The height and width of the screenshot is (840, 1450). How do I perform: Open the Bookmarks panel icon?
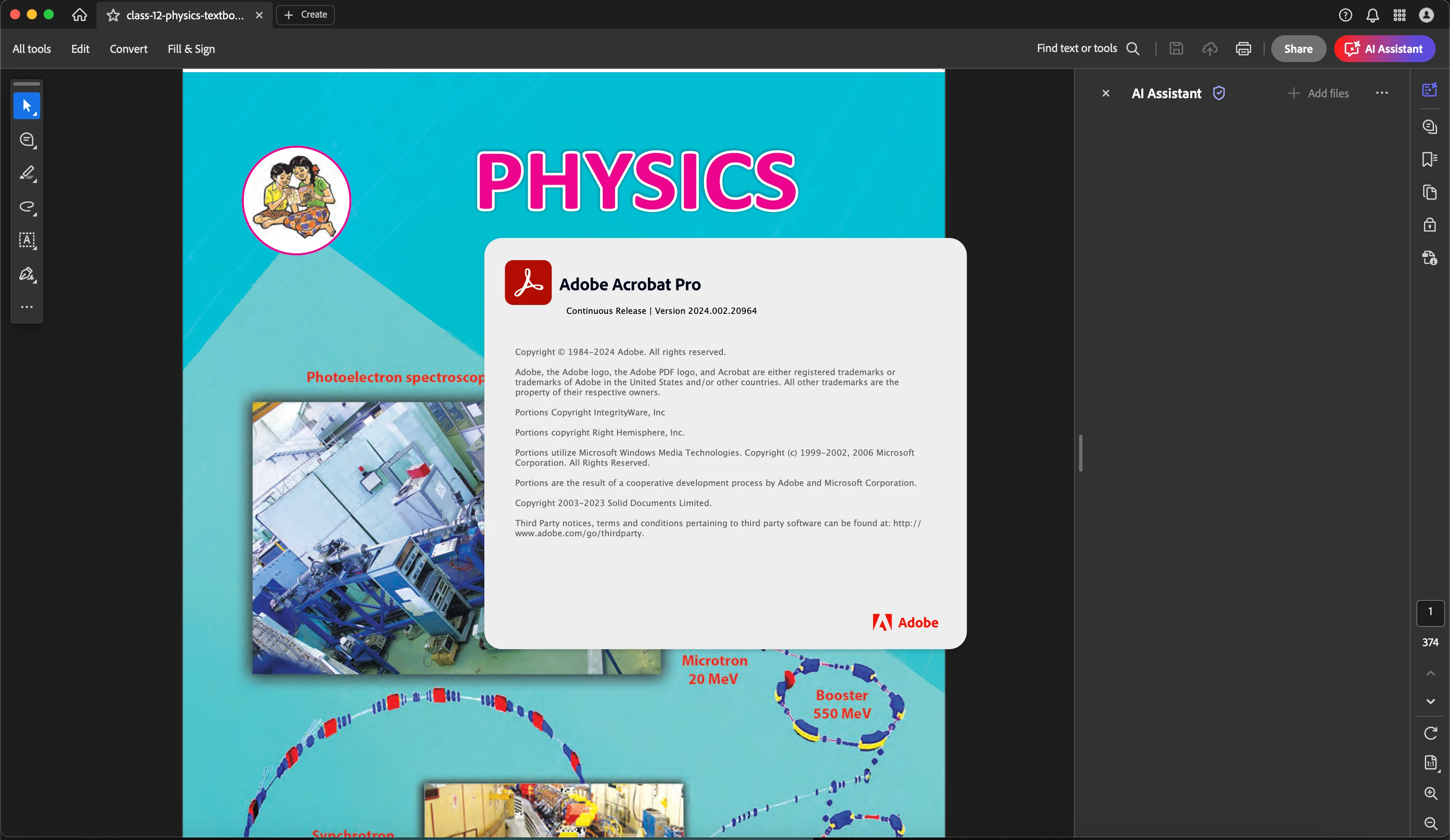1429,159
